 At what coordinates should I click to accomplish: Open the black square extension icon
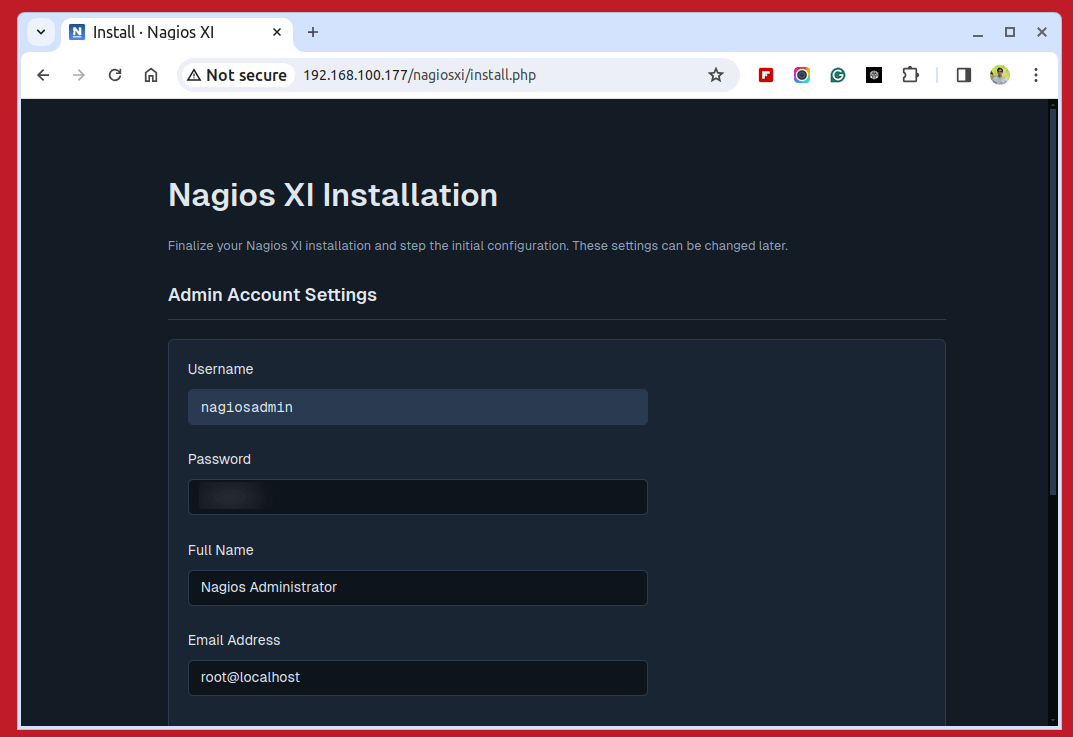click(x=874, y=75)
